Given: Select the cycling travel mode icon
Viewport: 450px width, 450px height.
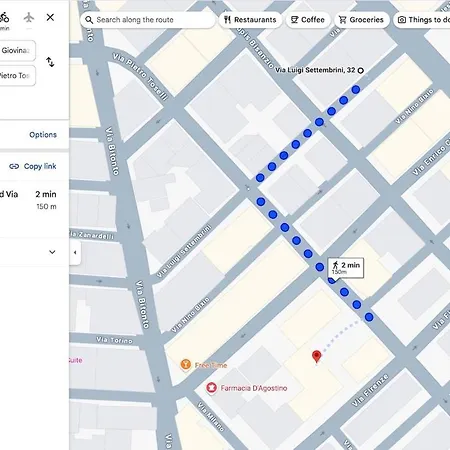Looking at the screenshot, I should pyautogui.click(x=4, y=17).
